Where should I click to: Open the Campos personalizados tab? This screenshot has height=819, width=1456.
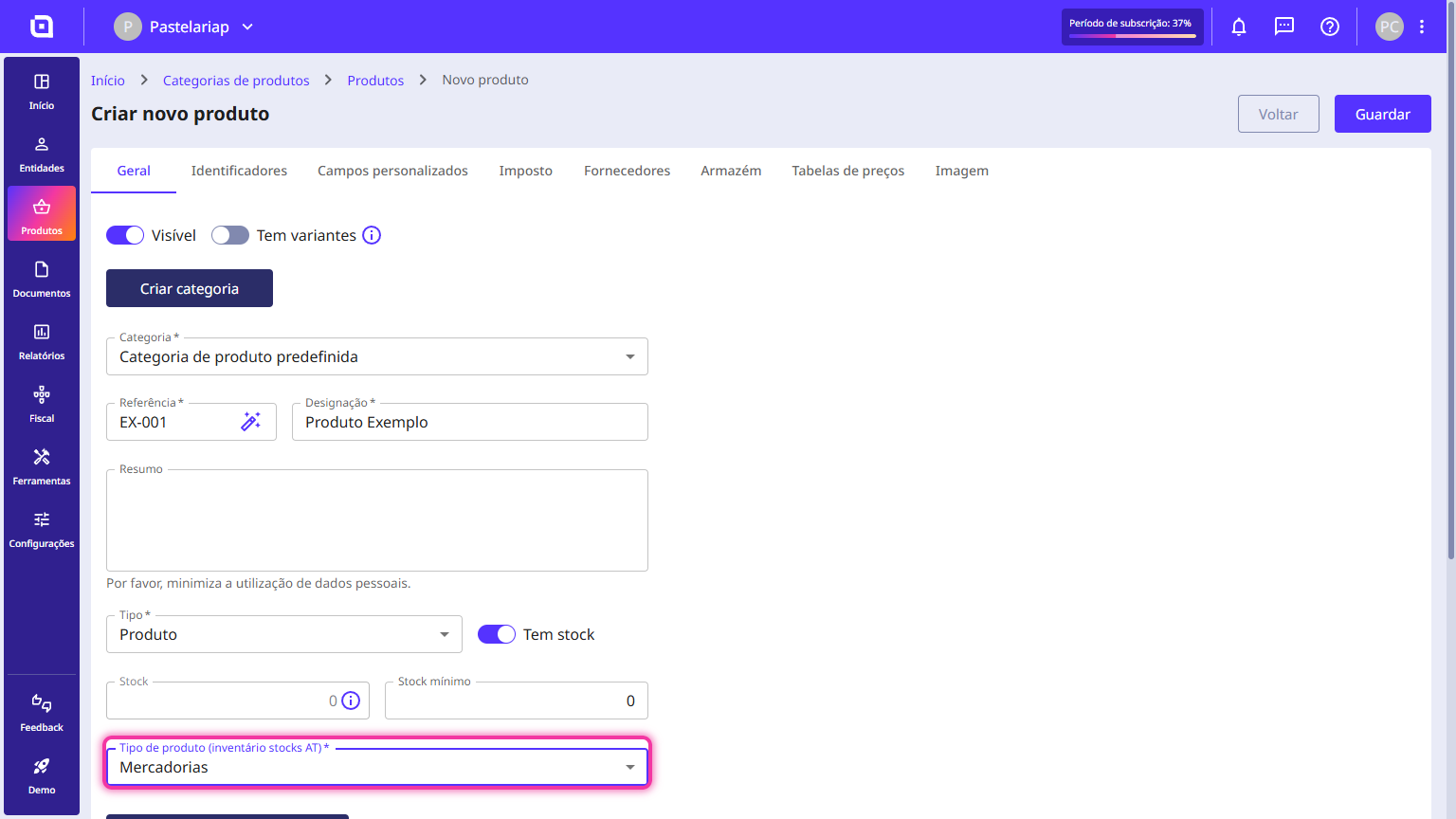click(392, 171)
